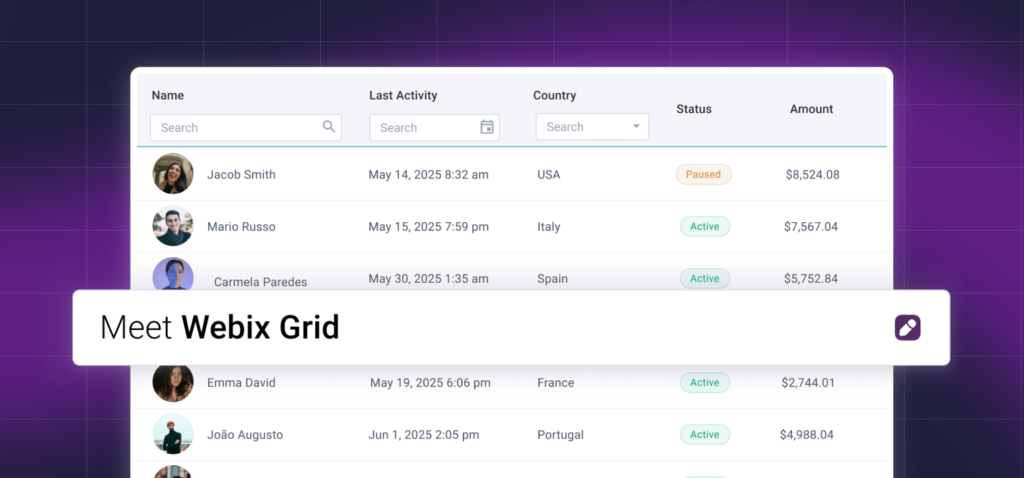The width and height of the screenshot is (1024, 478).
Task: Sort by the Amount column header
Action: tap(811, 109)
